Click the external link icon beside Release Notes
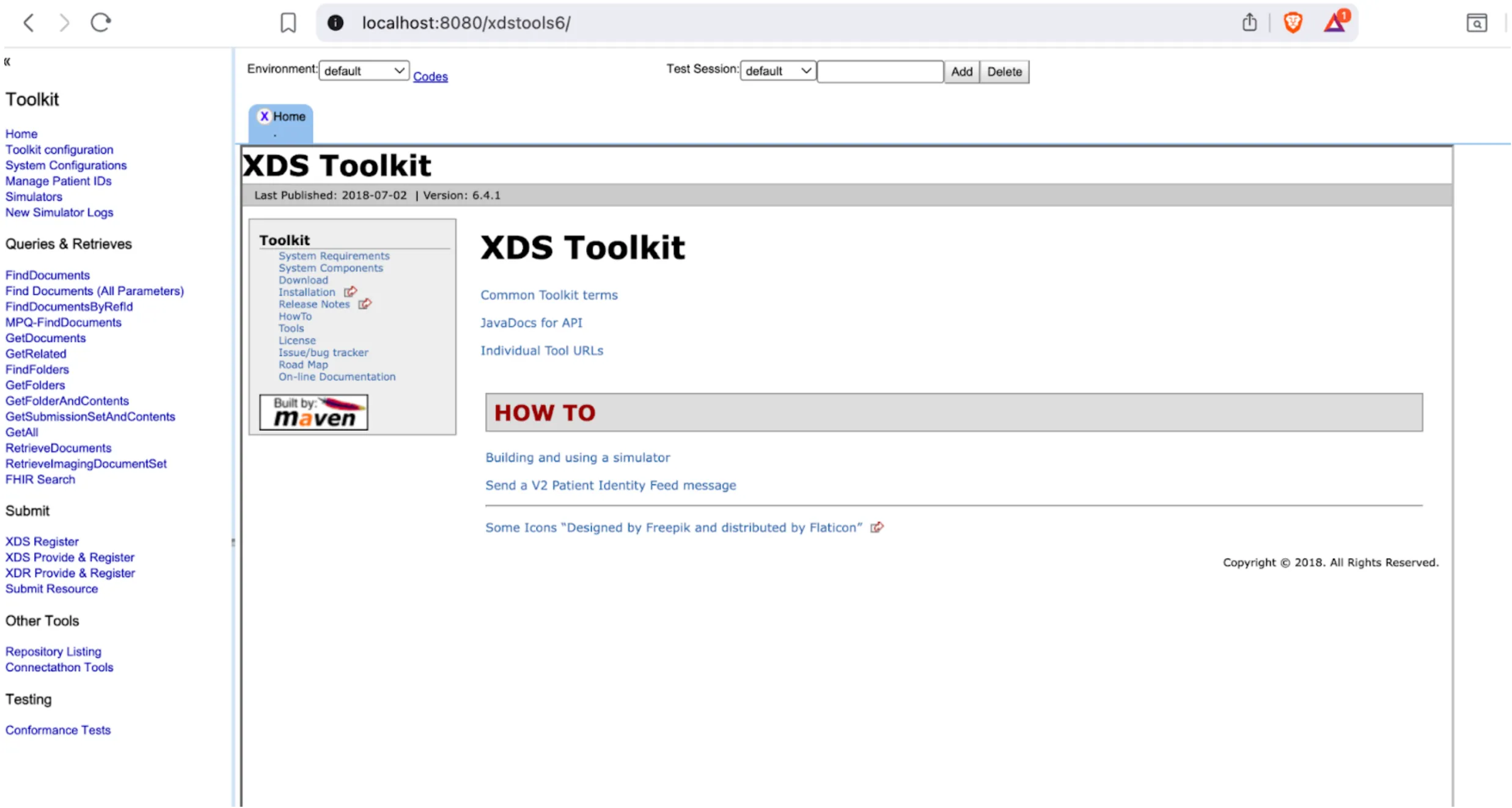This screenshot has height=808, width=1512. click(x=365, y=304)
